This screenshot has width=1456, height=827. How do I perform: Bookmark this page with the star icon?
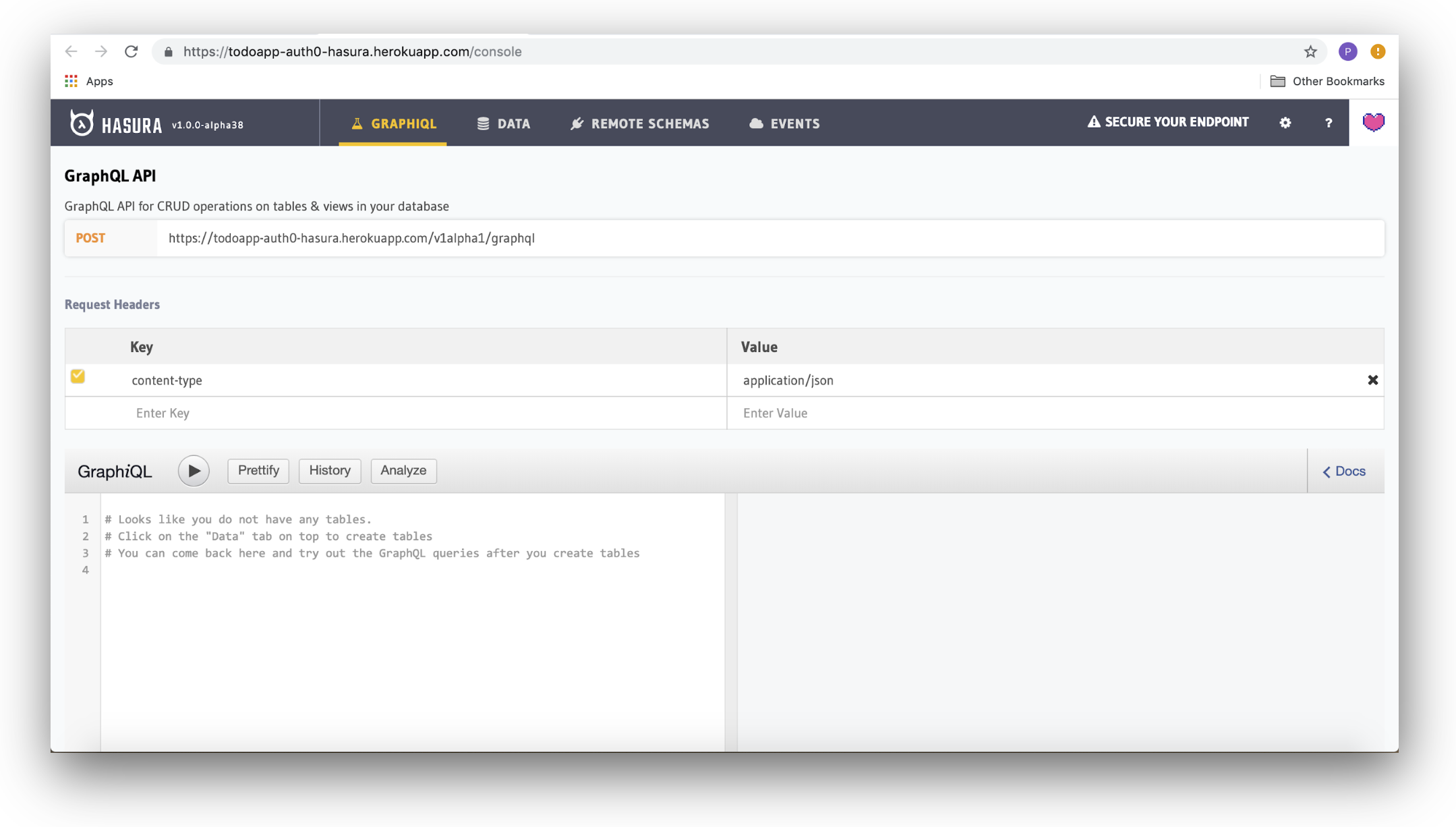1310,51
